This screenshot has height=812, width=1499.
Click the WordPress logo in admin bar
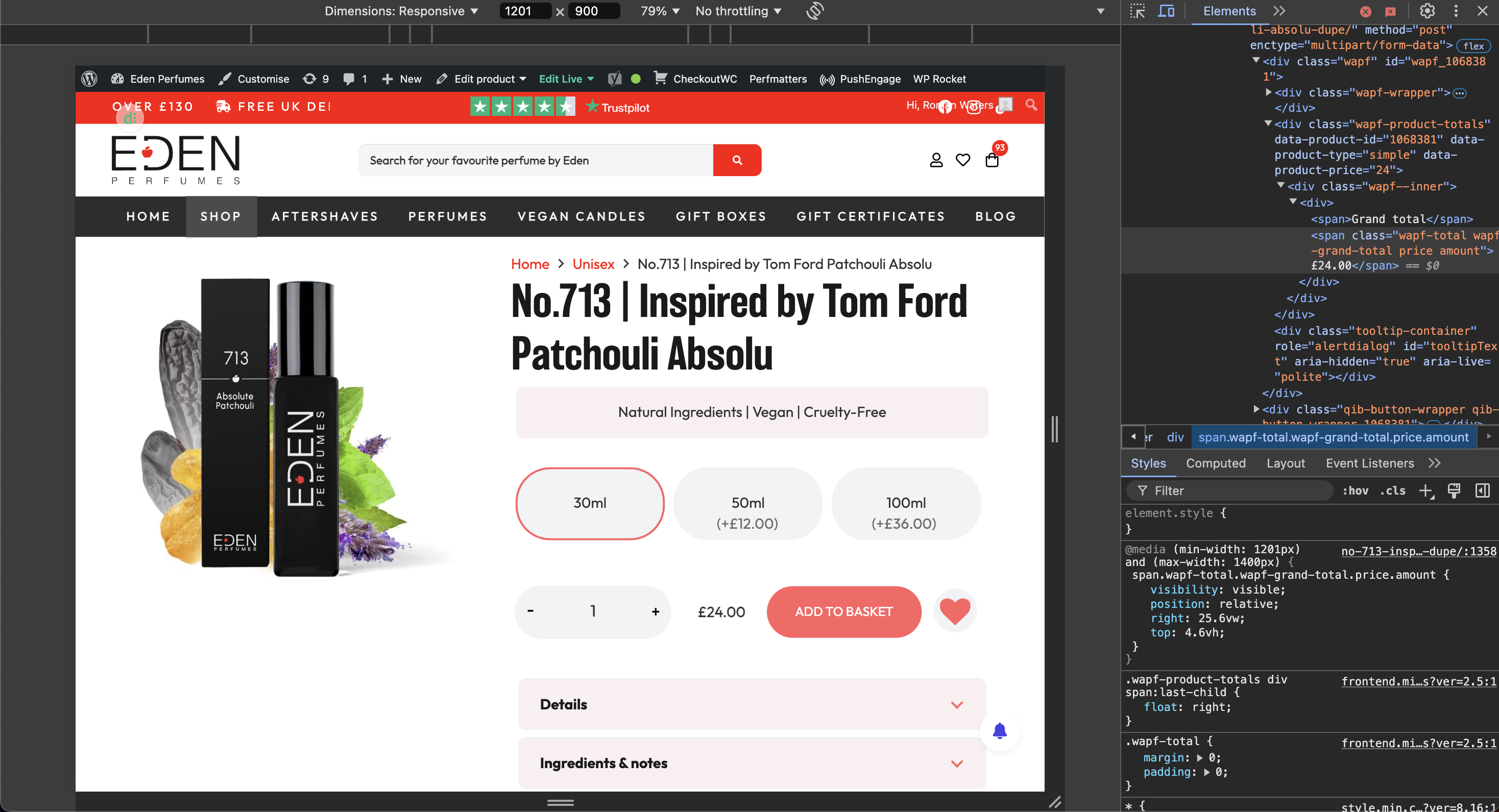coord(89,79)
